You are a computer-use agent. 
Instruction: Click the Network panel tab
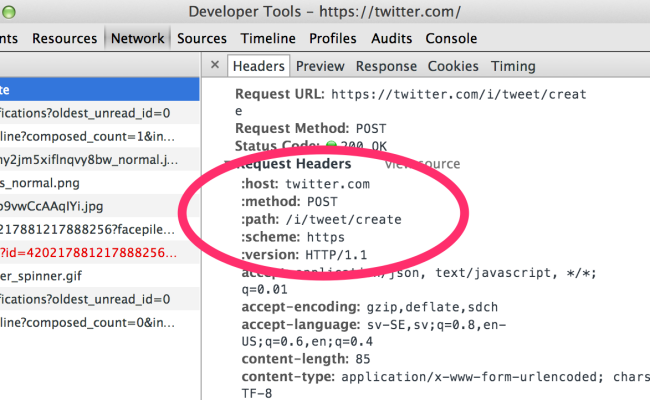point(138,38)
